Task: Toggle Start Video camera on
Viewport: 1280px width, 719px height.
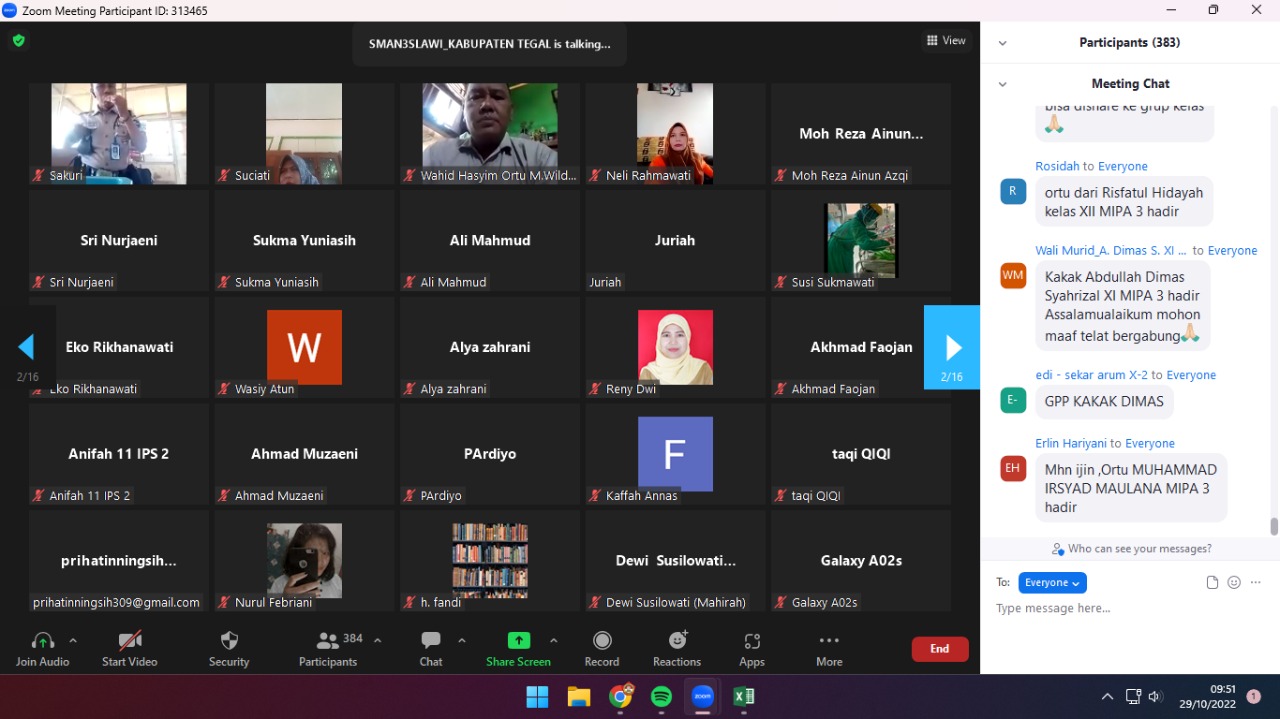Action: click(129, 641)
